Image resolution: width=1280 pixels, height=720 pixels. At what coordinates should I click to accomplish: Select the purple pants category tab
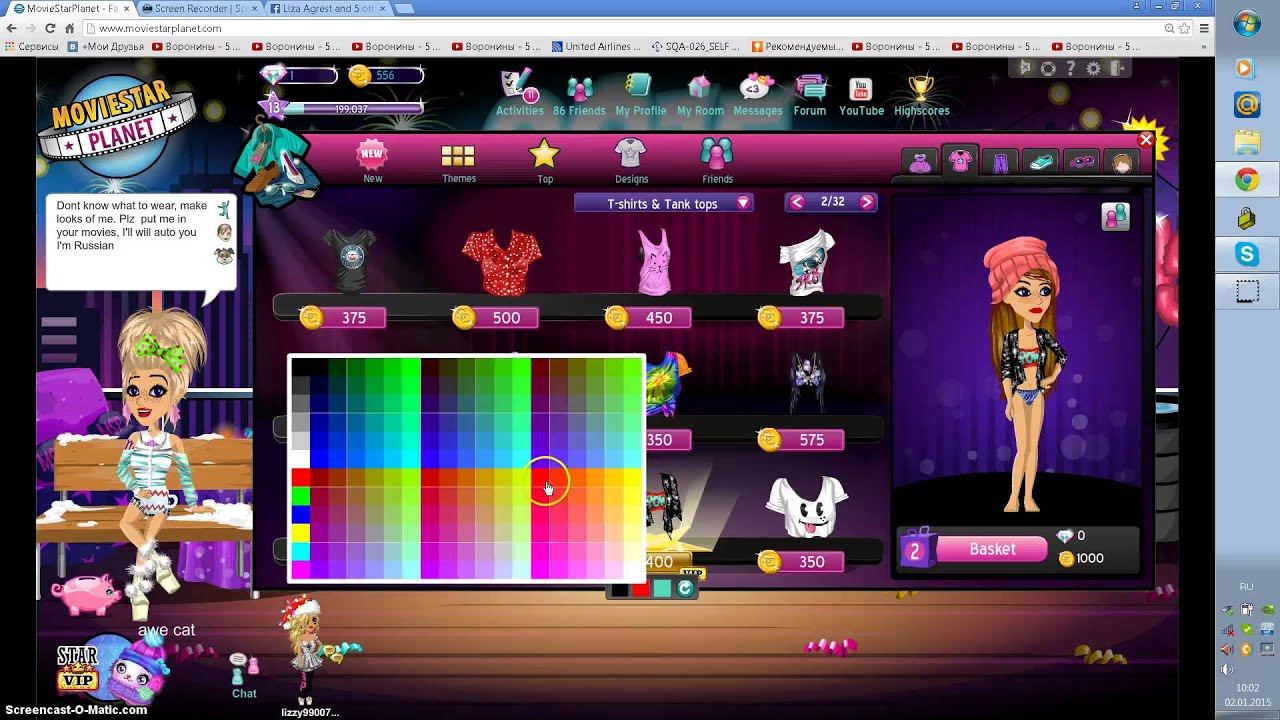[x=1000, y=161]
